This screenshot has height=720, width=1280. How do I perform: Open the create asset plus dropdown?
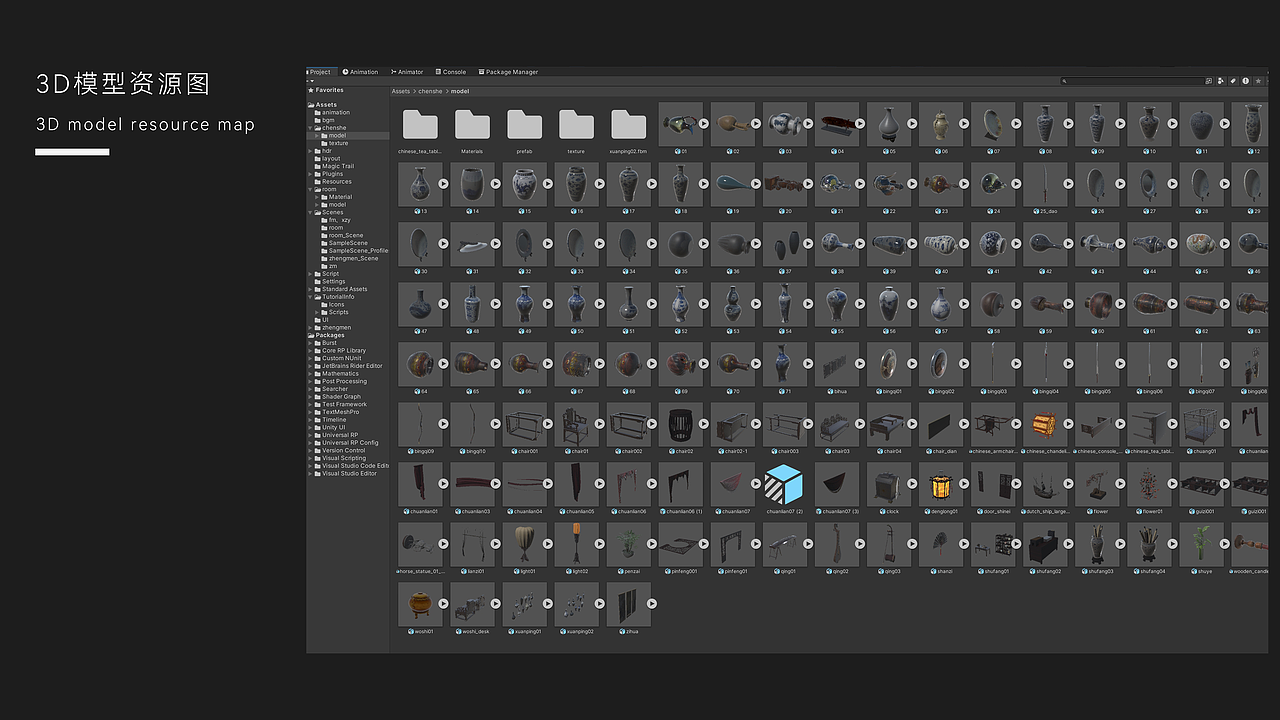[311, 81]
